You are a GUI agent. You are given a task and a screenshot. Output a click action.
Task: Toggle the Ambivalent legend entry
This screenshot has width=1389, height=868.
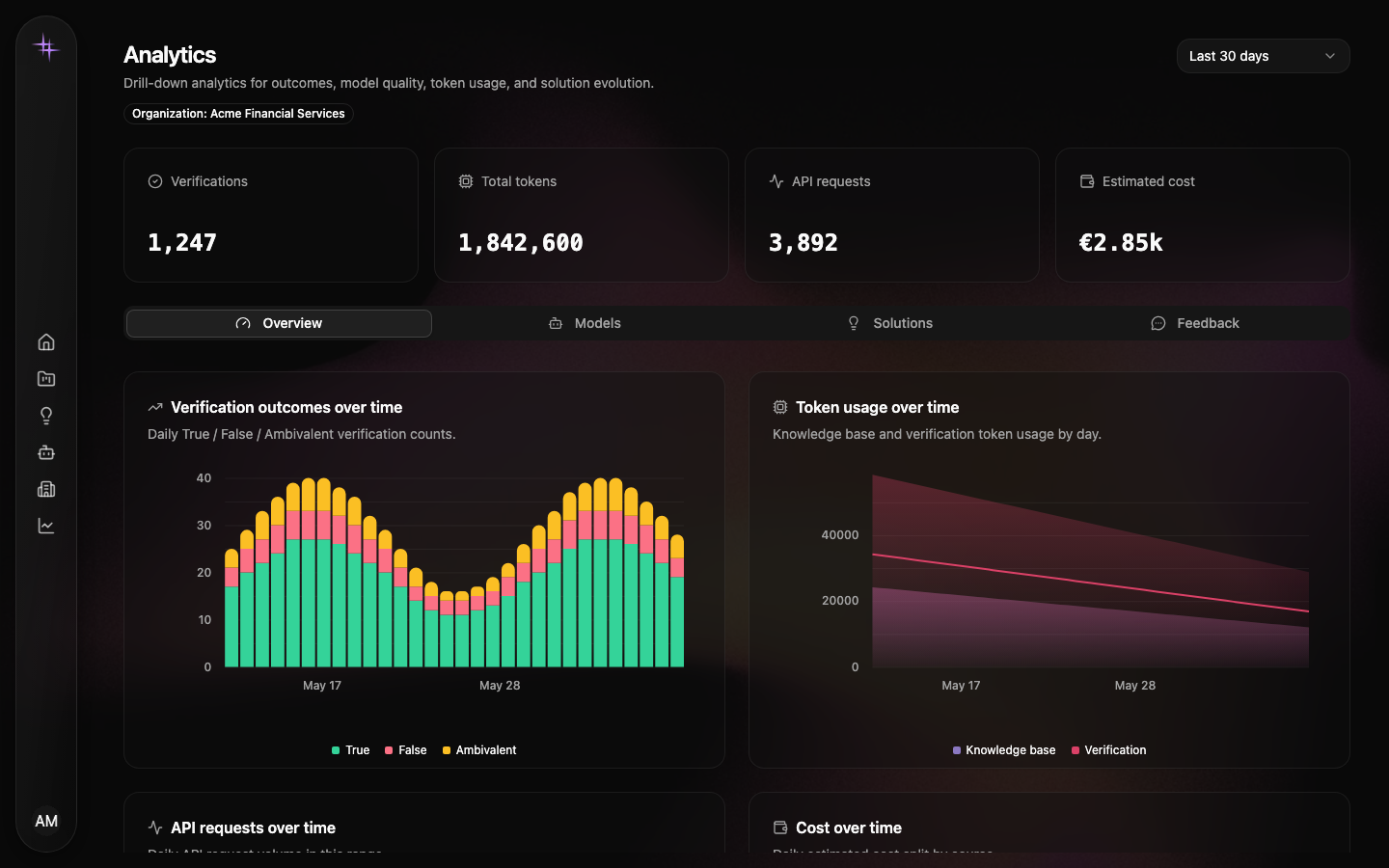click(x=479, y=750)
